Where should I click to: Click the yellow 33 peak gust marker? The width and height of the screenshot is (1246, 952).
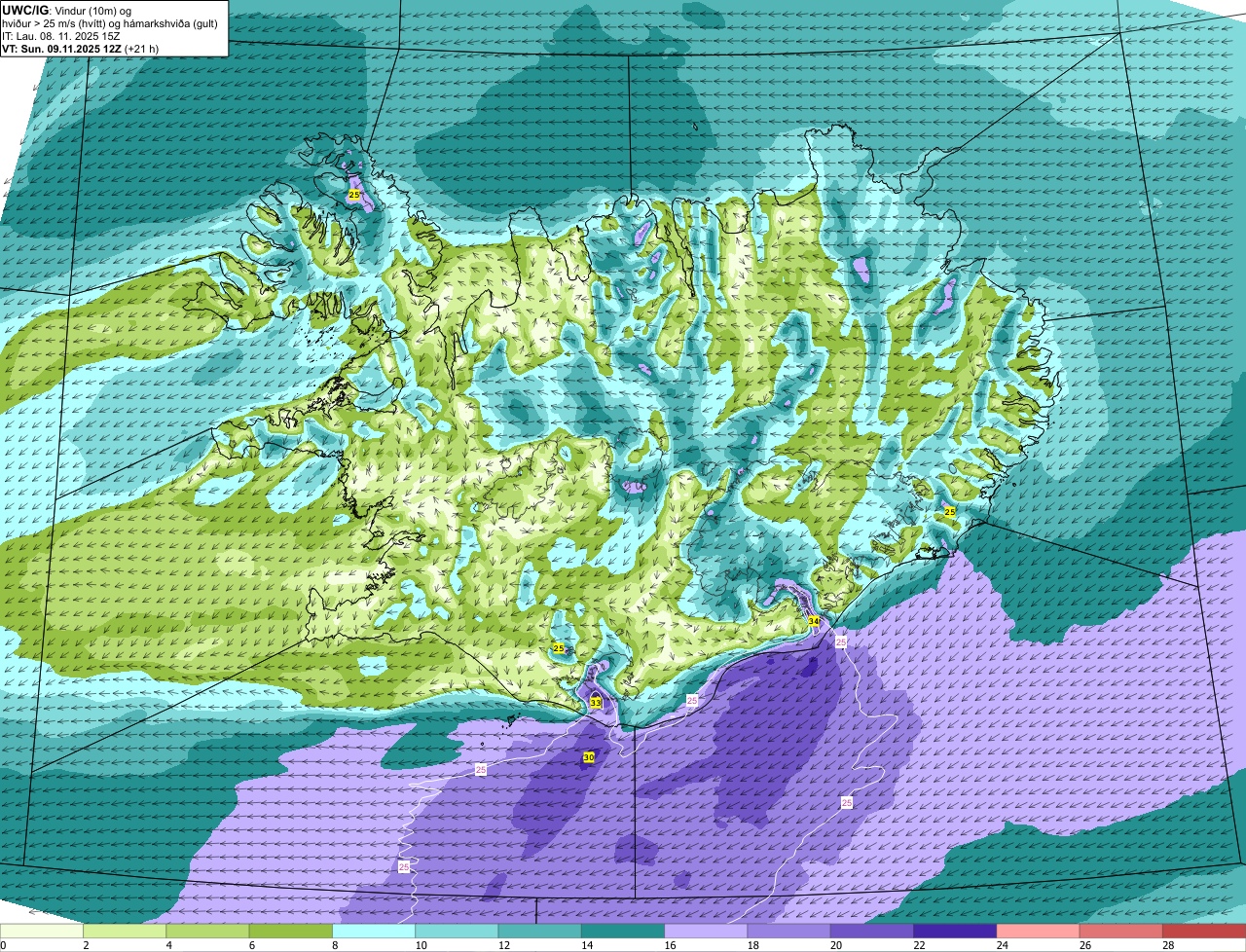(596, 703)
